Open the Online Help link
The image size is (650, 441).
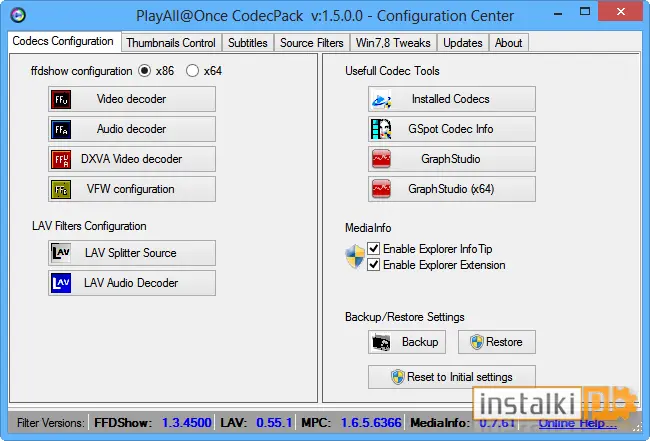point(577,423)
